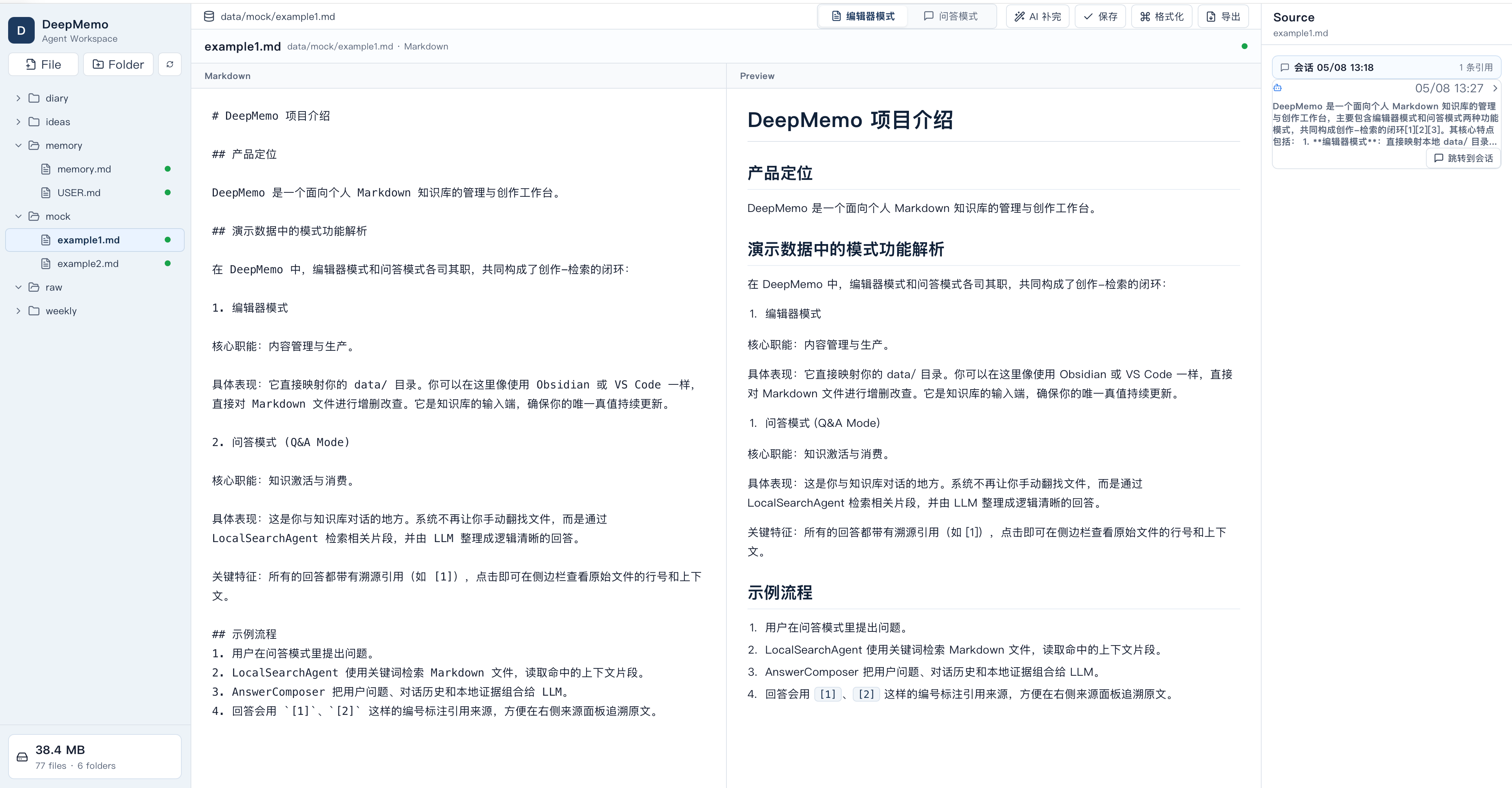Click the DeepMemo logo D icon
Screen dimensions: 1512x788
[21, 31]
